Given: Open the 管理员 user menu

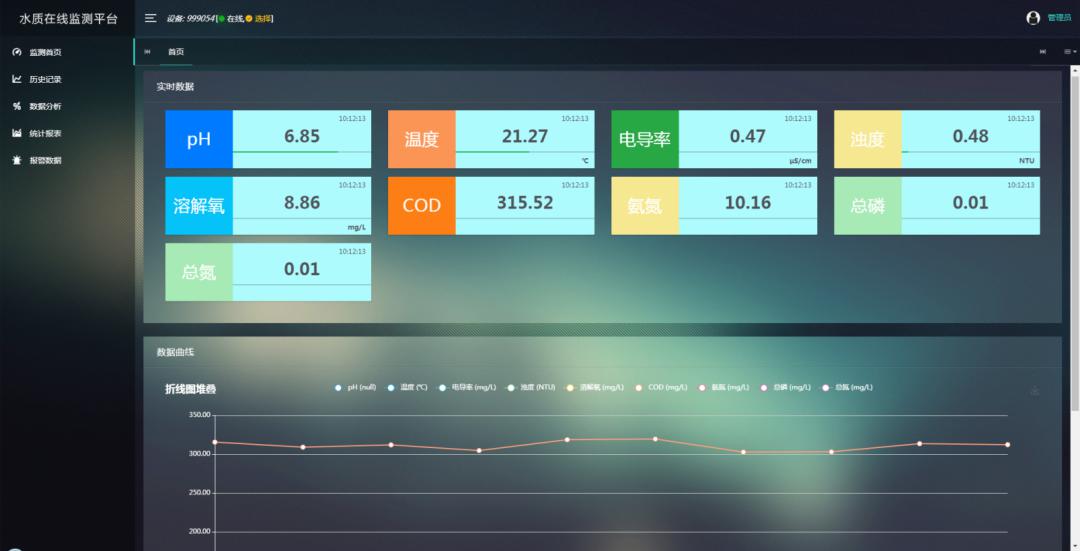Looking at the screenshot, I should point(1059,18).
